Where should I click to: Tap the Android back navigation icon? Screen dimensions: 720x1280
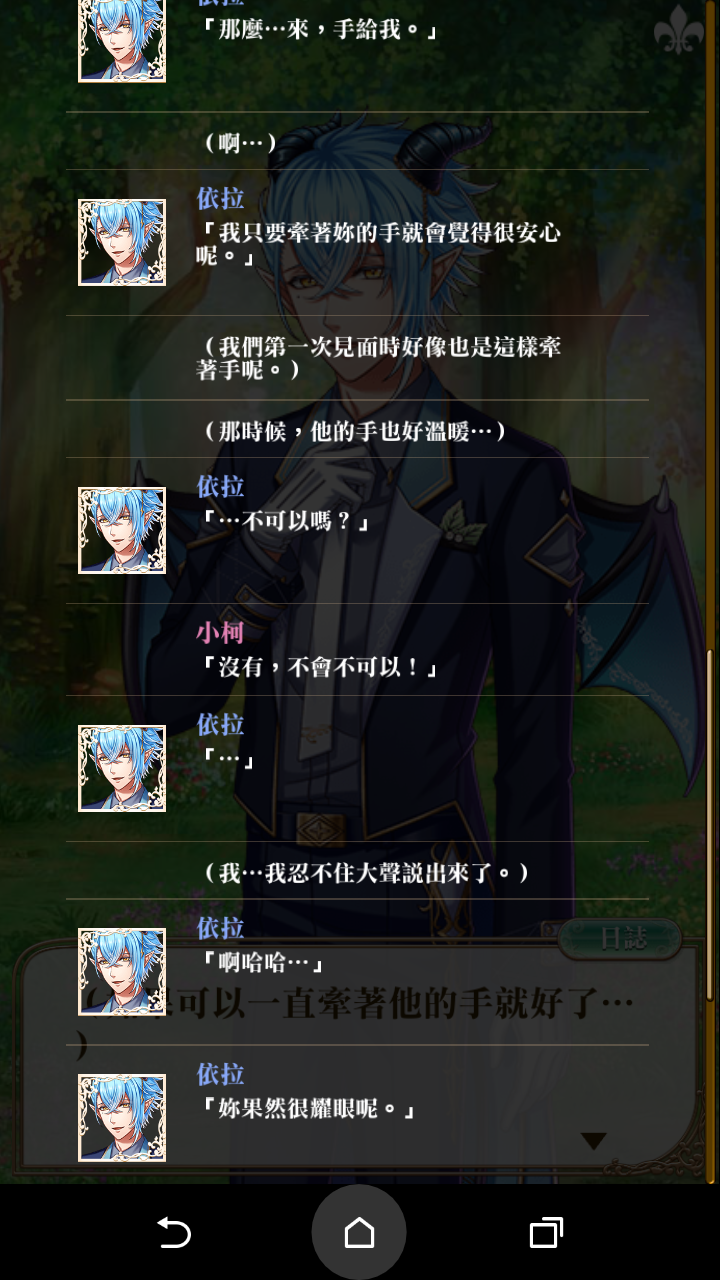(174, 1233)
